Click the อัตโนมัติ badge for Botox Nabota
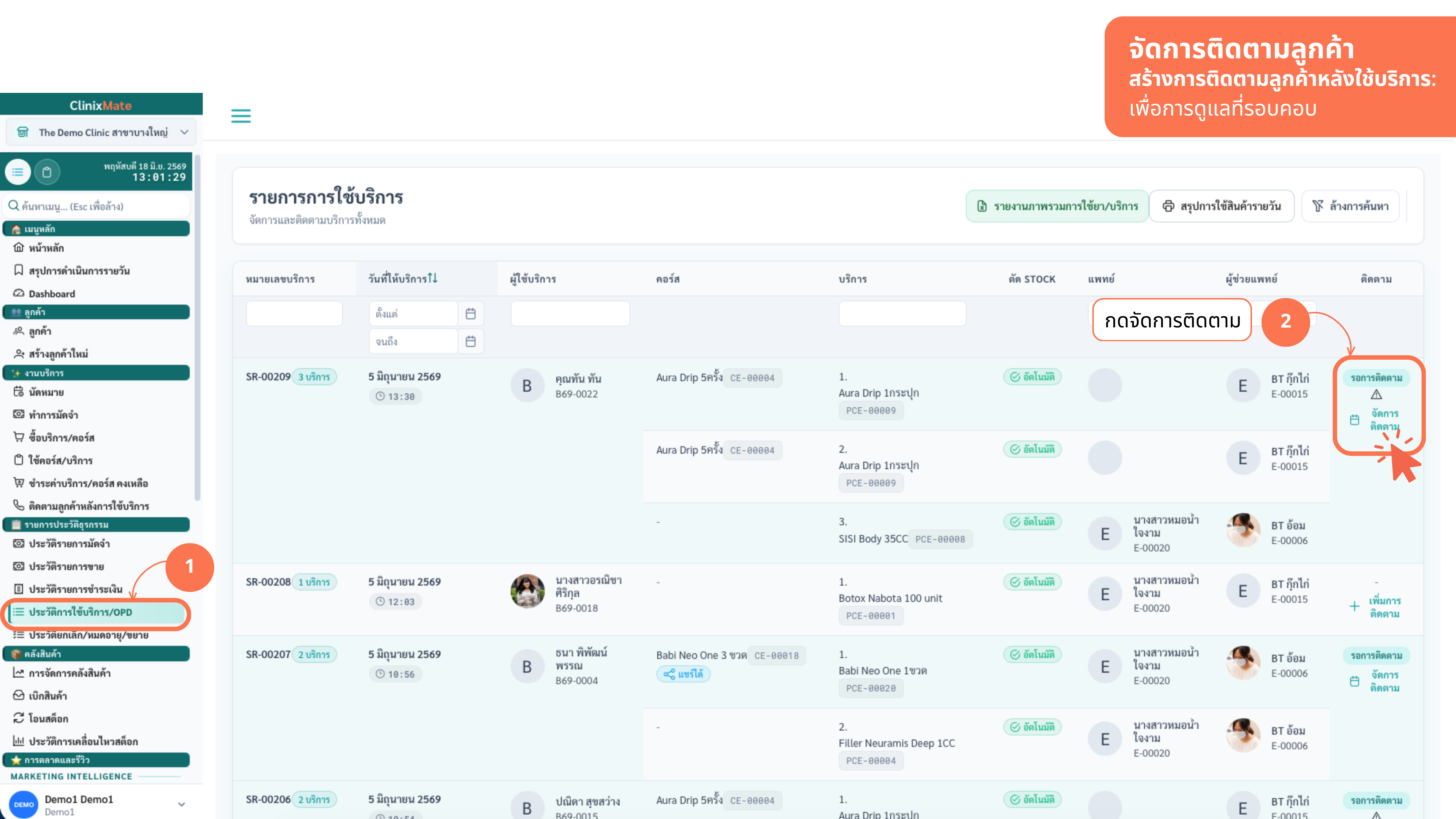 [1032, 582]
